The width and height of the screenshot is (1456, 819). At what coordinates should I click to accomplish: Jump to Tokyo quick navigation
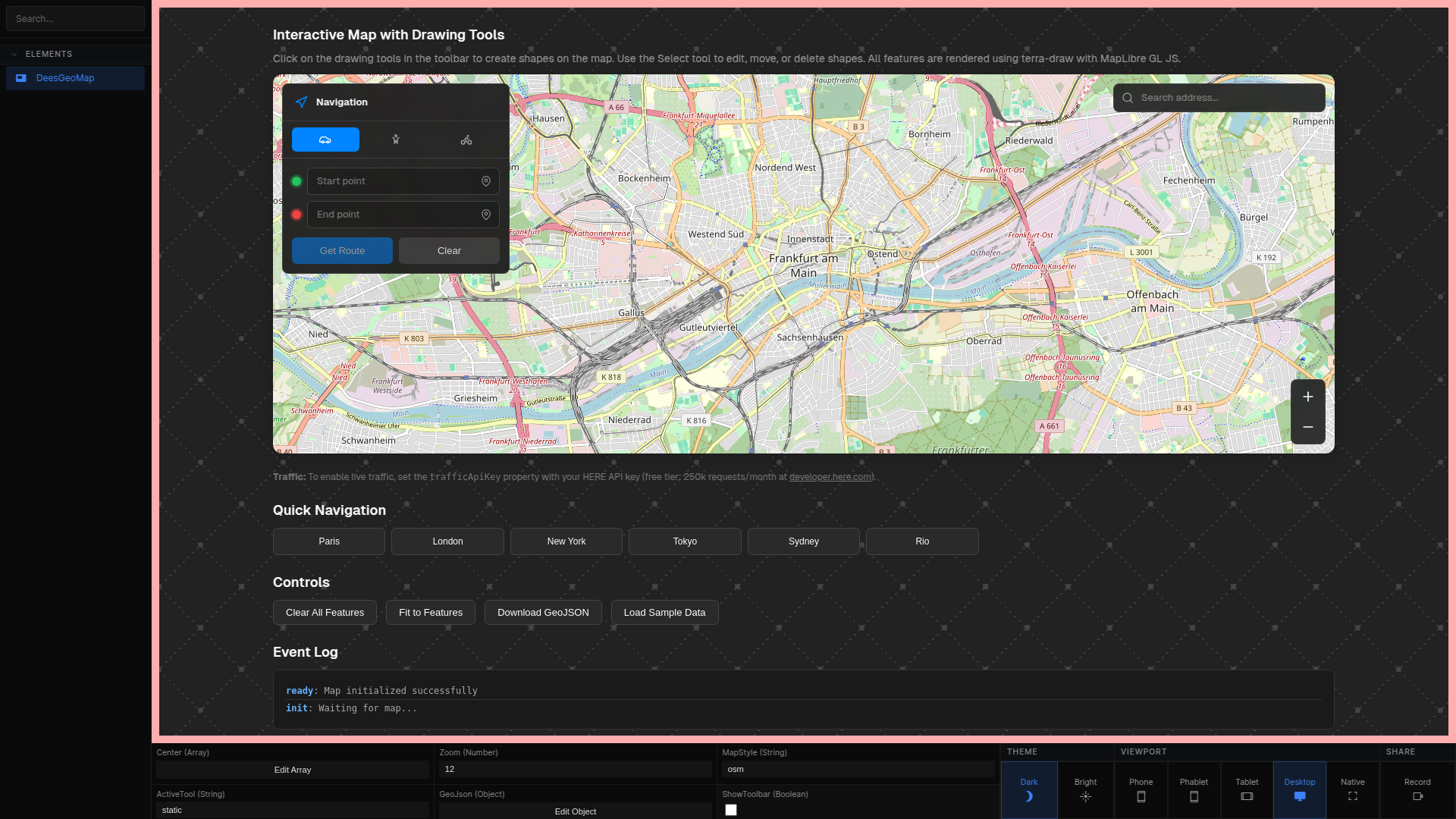tap(685, 541)
